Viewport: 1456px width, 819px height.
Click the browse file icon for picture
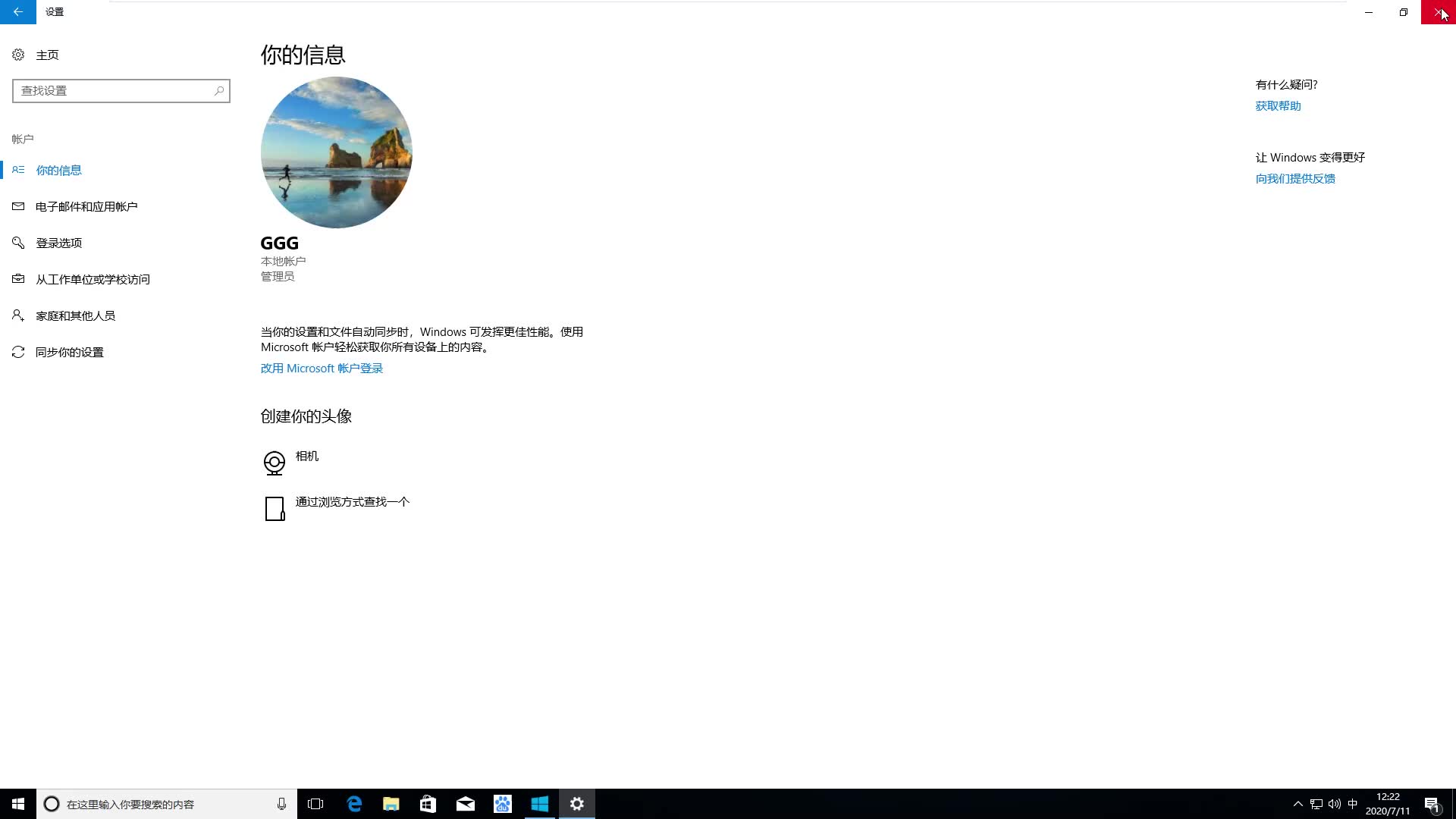(275, 508)
